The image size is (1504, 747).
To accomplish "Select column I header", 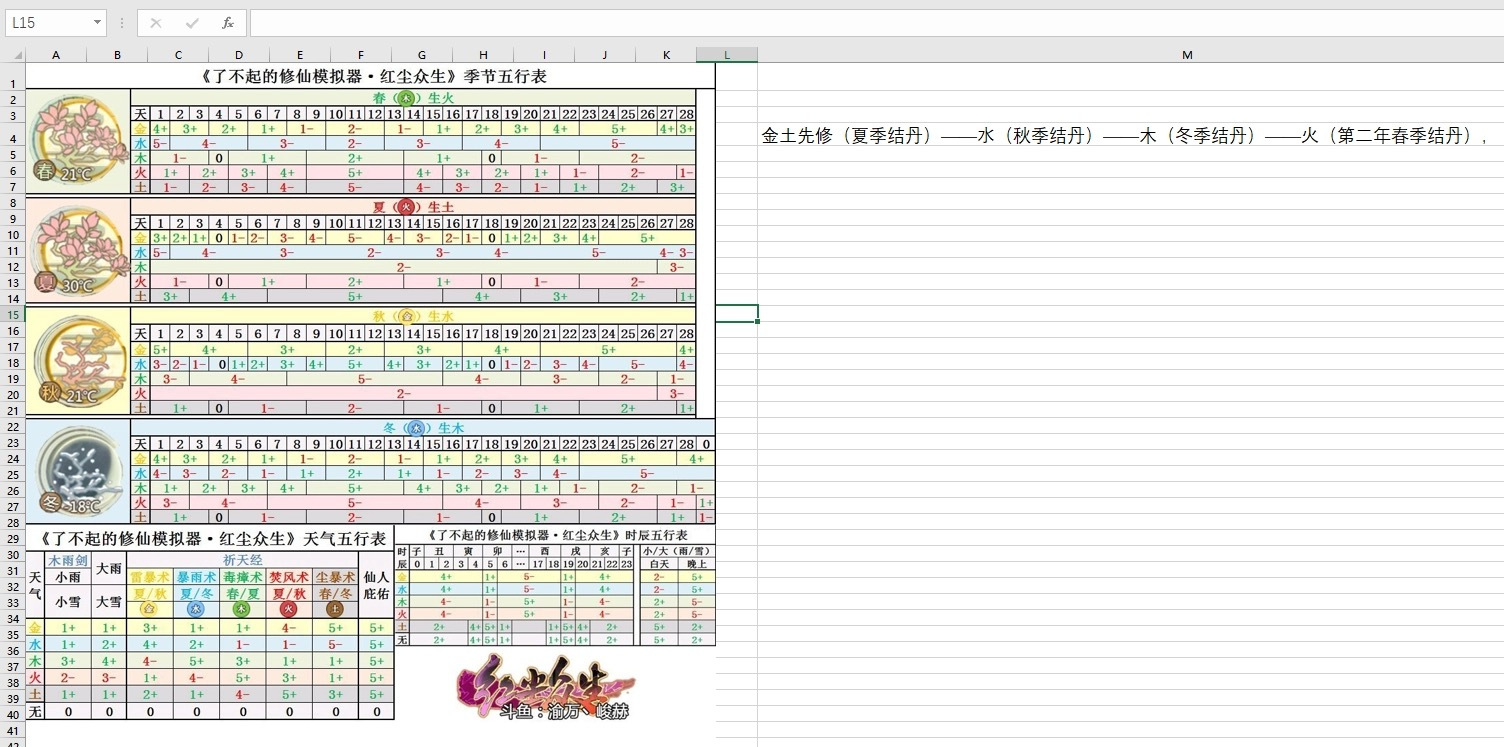I will click(x=544, y=55).
